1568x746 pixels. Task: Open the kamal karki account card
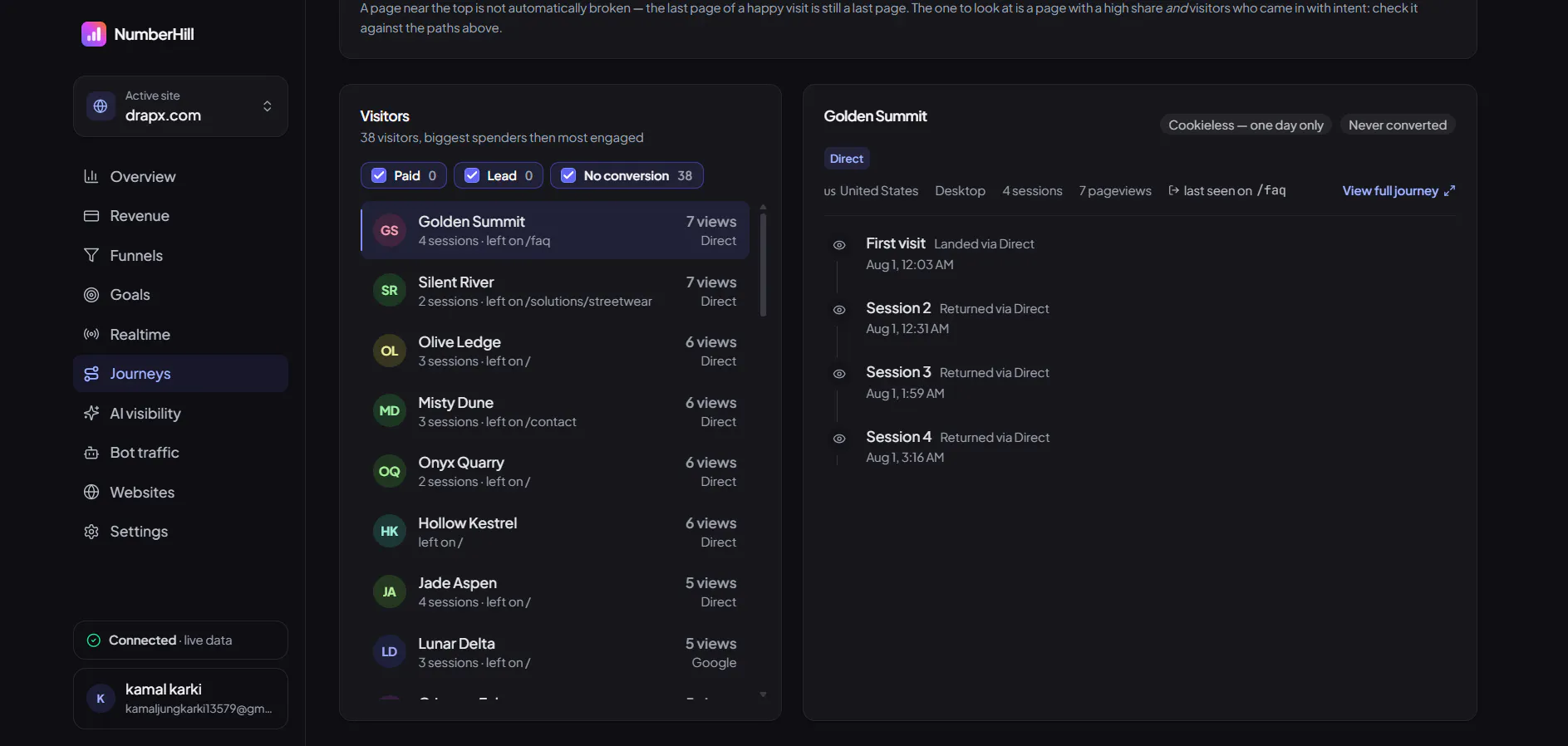[180, 699]
